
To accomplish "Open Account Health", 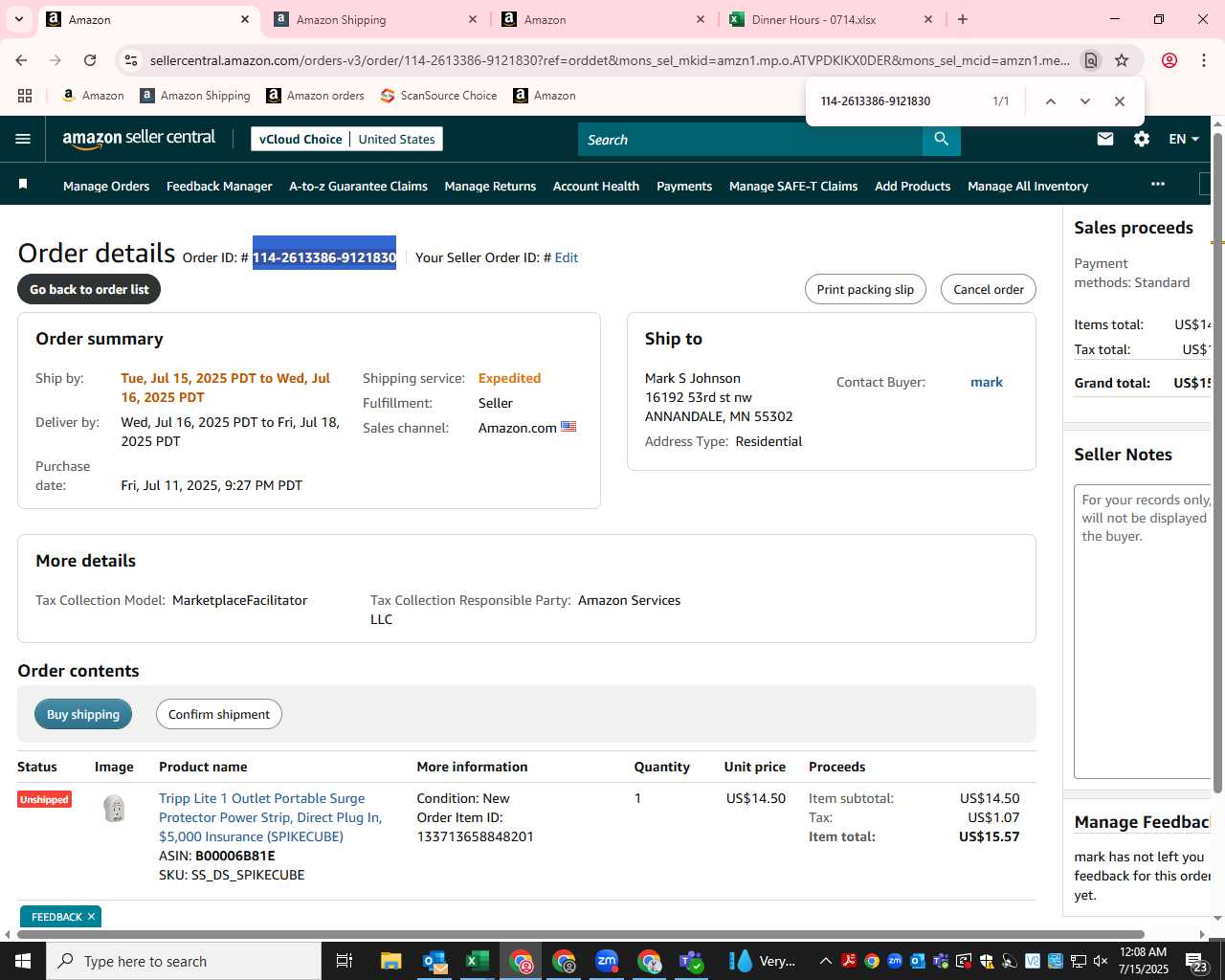I will (596, 186).
